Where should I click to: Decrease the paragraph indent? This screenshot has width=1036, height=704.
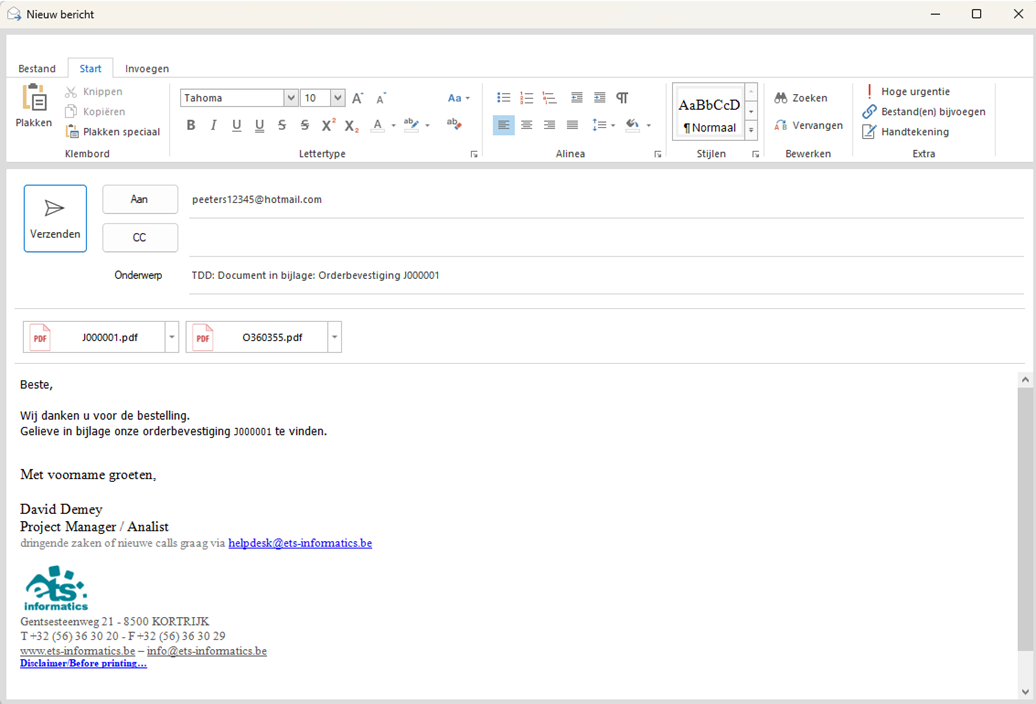[577, 98]
